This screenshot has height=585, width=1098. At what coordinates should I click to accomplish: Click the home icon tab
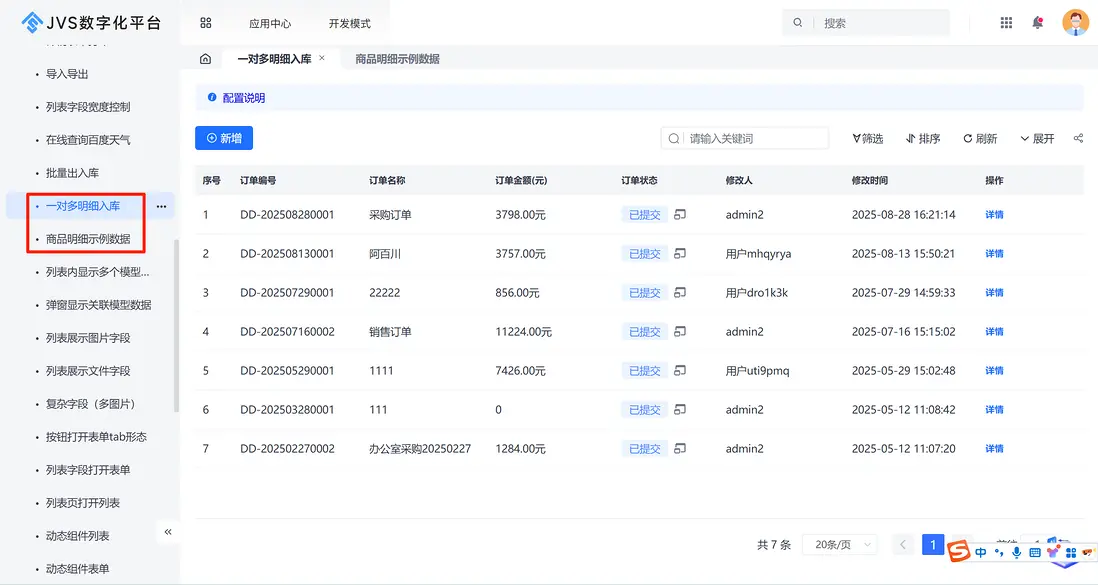point(205,59)
